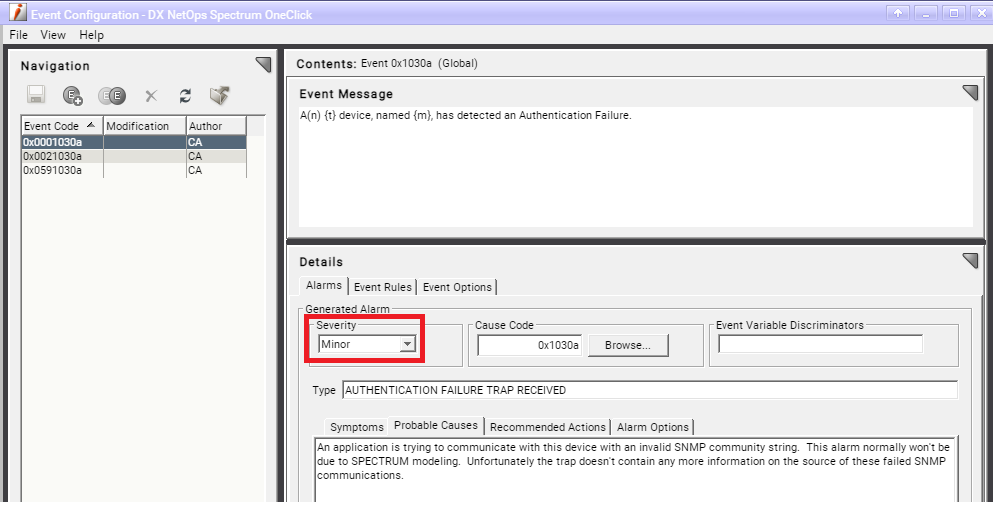999x506 pixels.
Task: Click in the Event Message text area
Action: (x=636, y=167)
